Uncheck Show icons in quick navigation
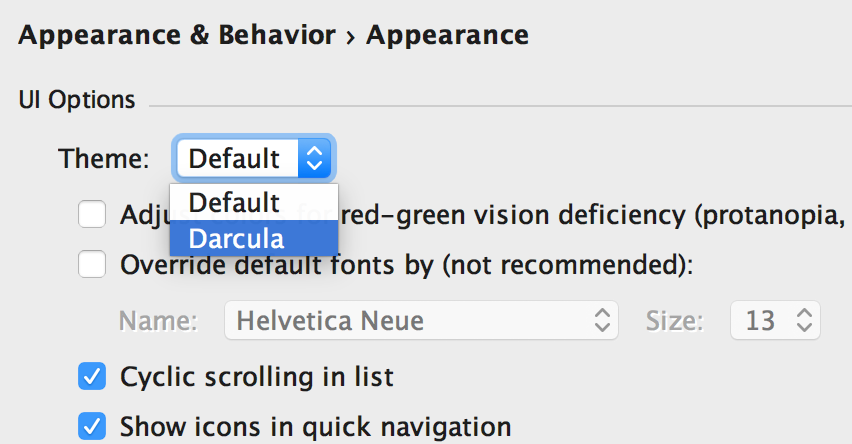852x444 pixels. [92, 426]
